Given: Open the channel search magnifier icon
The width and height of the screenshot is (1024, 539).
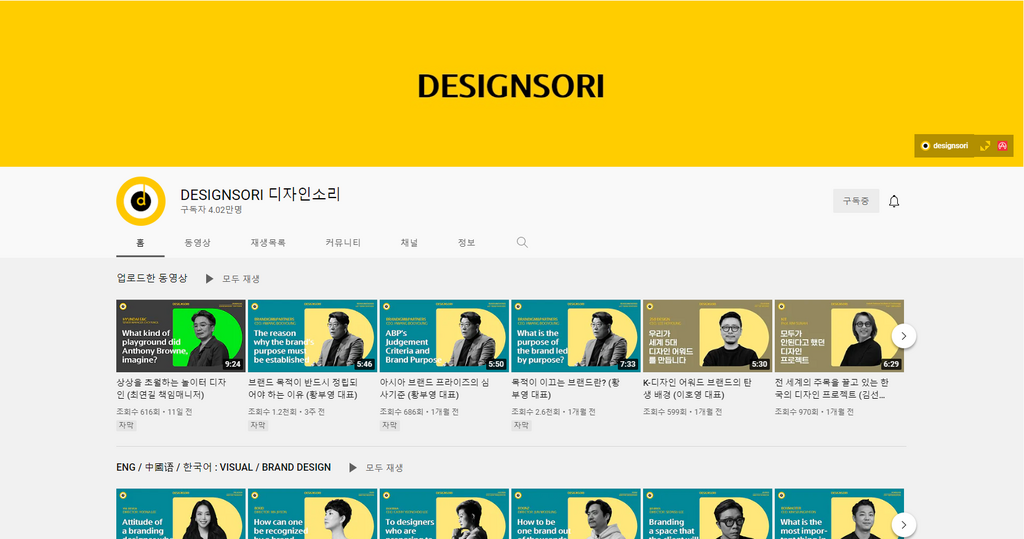Looking at the screenshot, I should pos(522,242).
